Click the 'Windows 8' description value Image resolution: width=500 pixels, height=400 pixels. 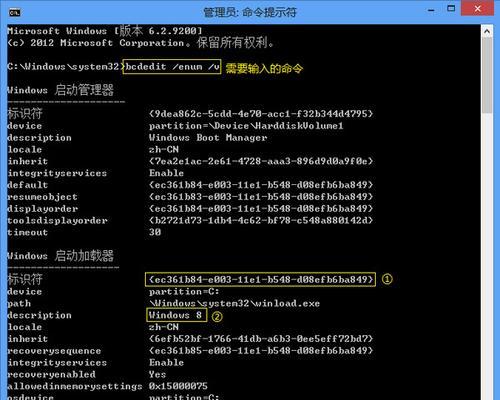tap(176, 315)
